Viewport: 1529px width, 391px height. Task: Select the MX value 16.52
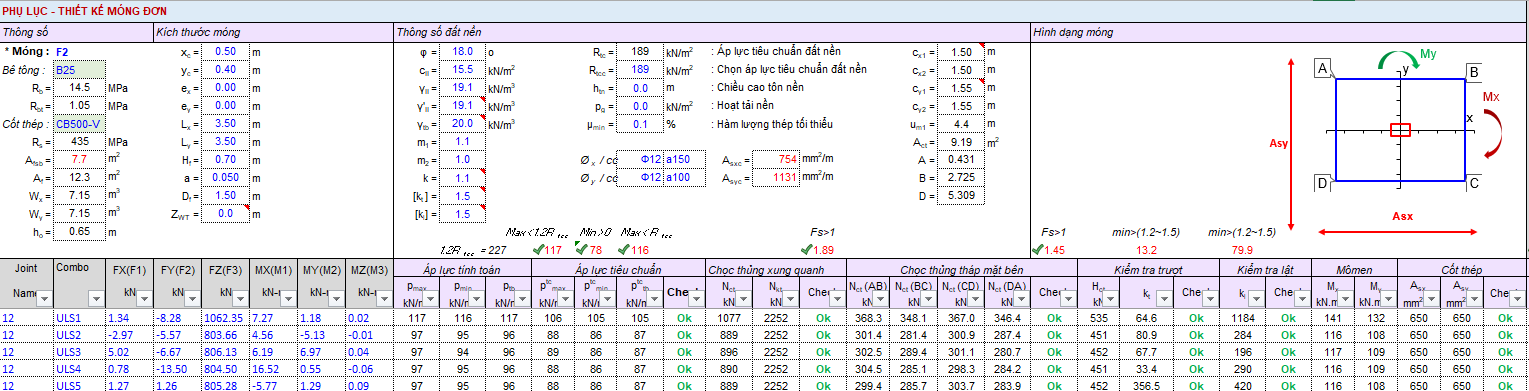coord(274,369)
